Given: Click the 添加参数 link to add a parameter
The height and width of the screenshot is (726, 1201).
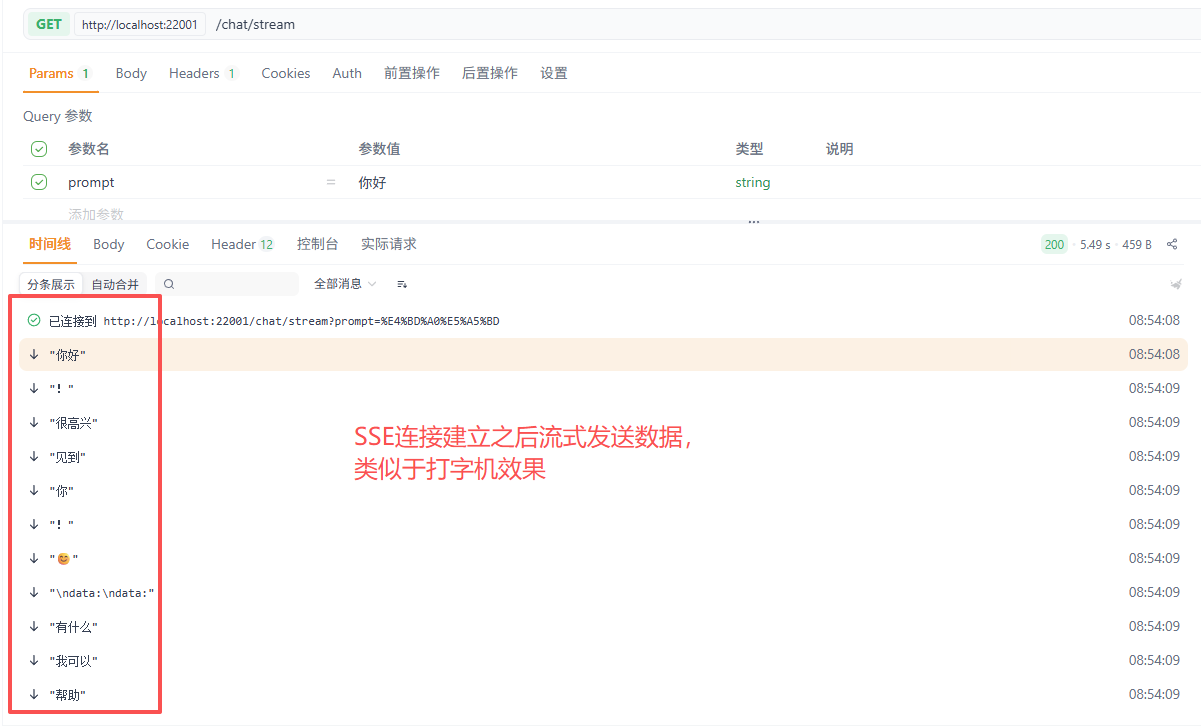Looking at the screenshot, I should pyautogui.click(x=96, y=214).
